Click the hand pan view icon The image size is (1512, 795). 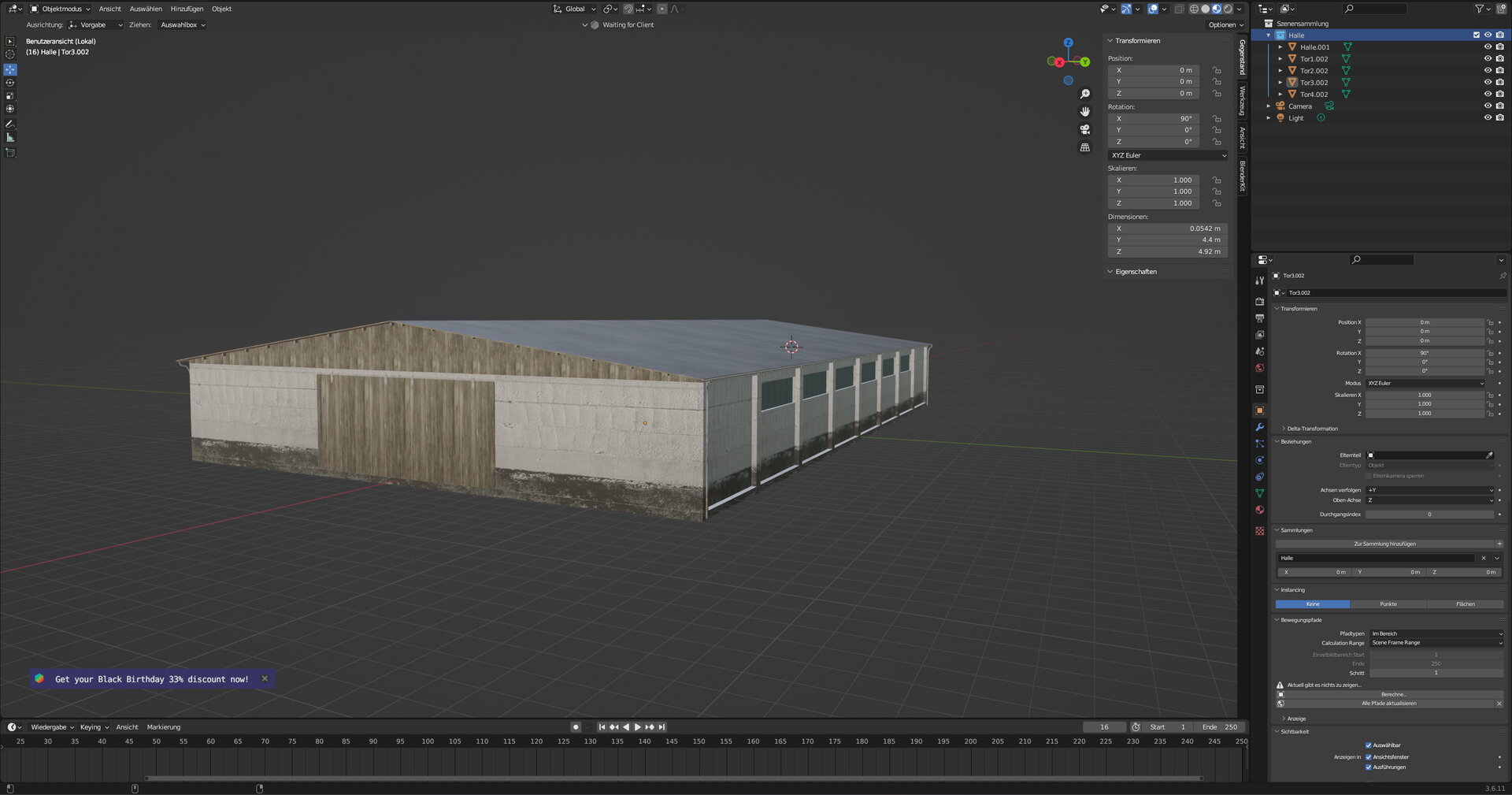[1085, 112]
